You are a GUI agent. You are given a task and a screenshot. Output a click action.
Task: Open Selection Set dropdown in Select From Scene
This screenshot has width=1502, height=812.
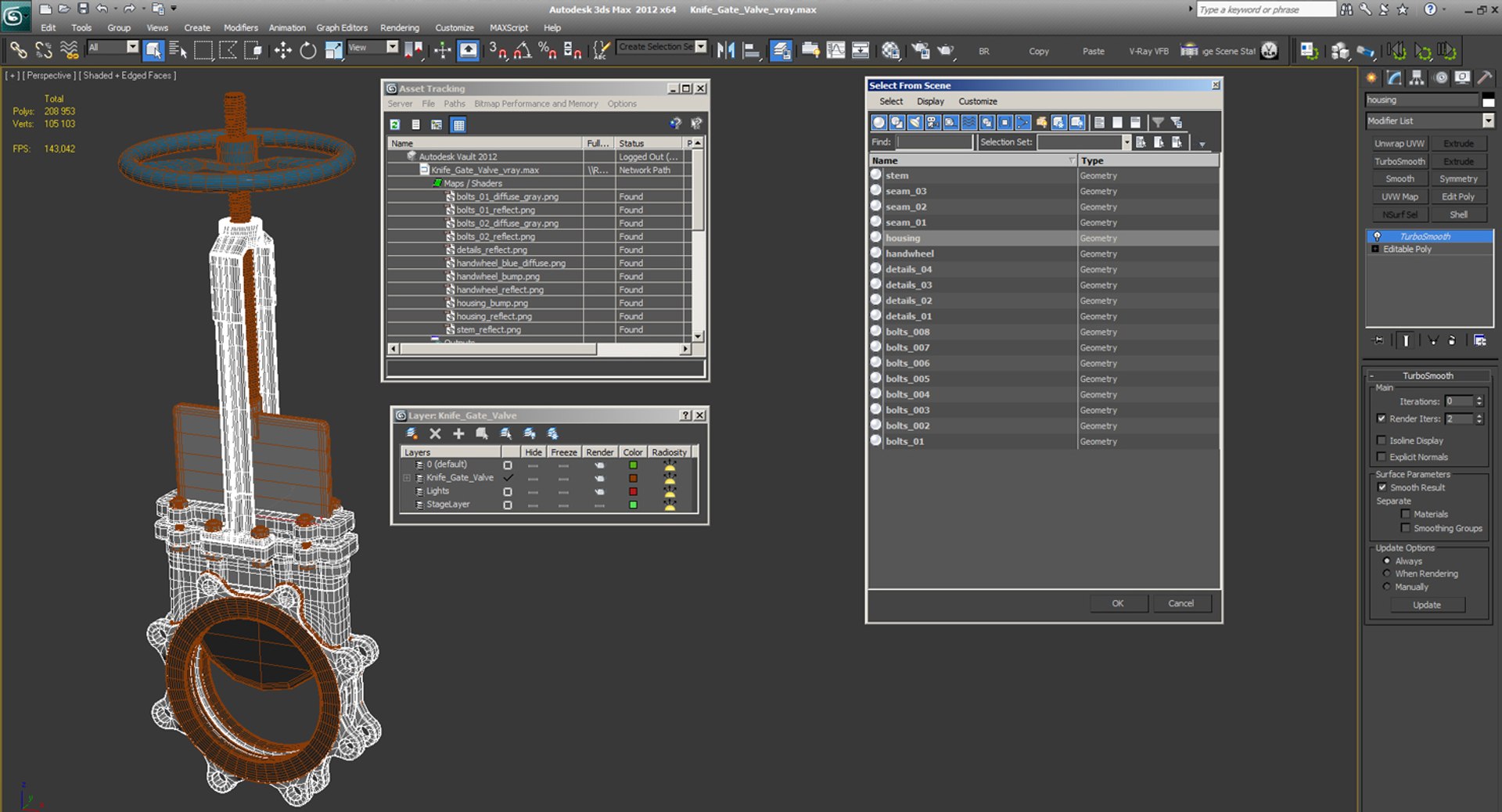(1126, 142)
